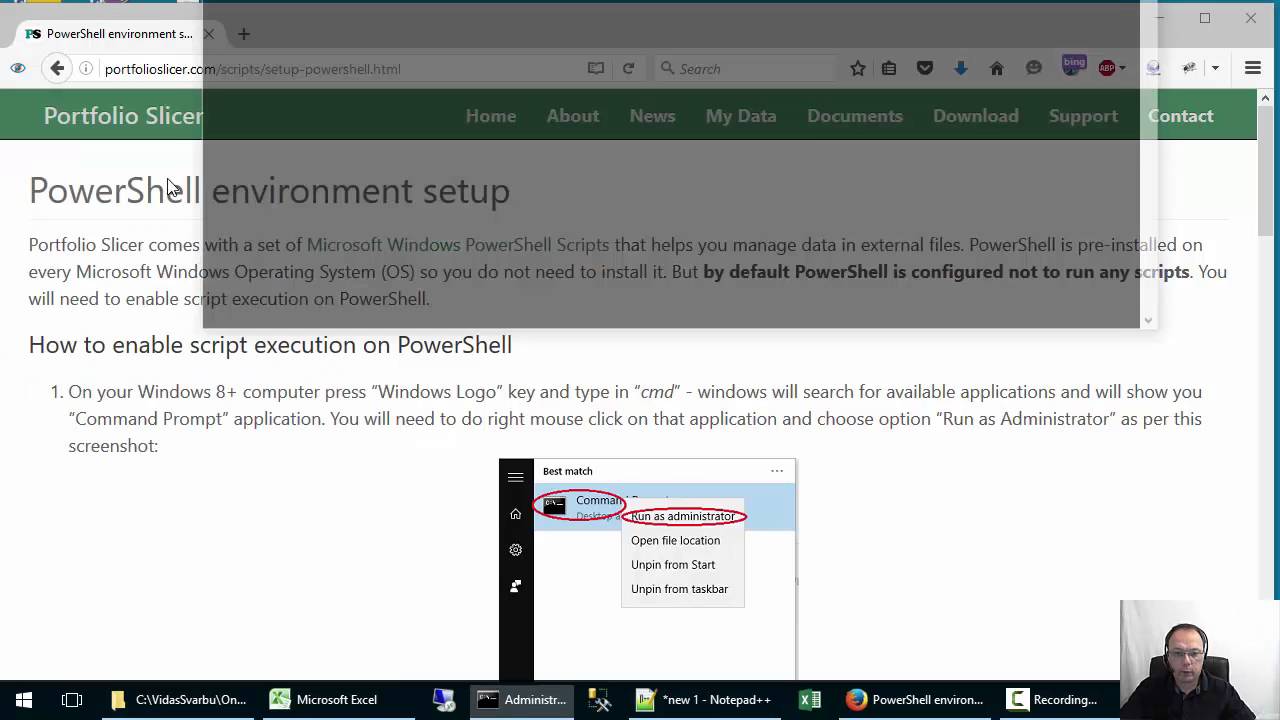Click the Command Prompt screenshot image

[647, 569]
